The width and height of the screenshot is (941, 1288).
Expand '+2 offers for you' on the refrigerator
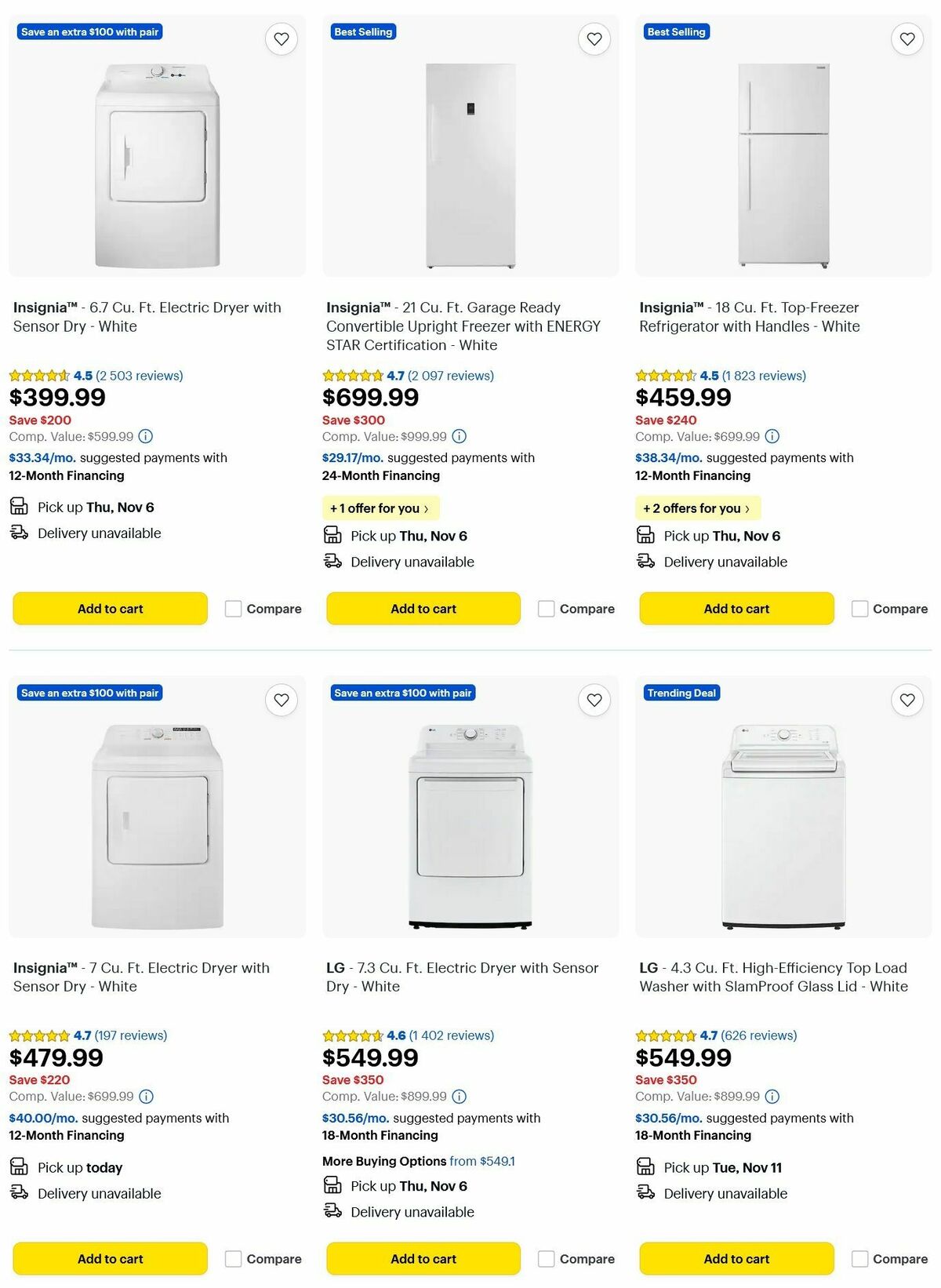[697, 508]
